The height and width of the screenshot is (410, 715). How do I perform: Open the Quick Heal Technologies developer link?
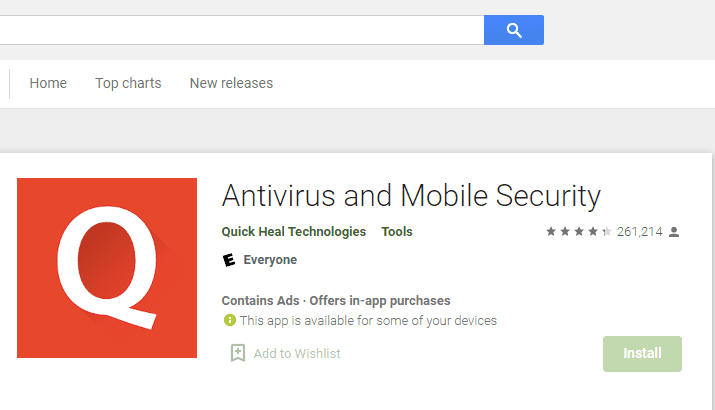(x=294, y=232)
